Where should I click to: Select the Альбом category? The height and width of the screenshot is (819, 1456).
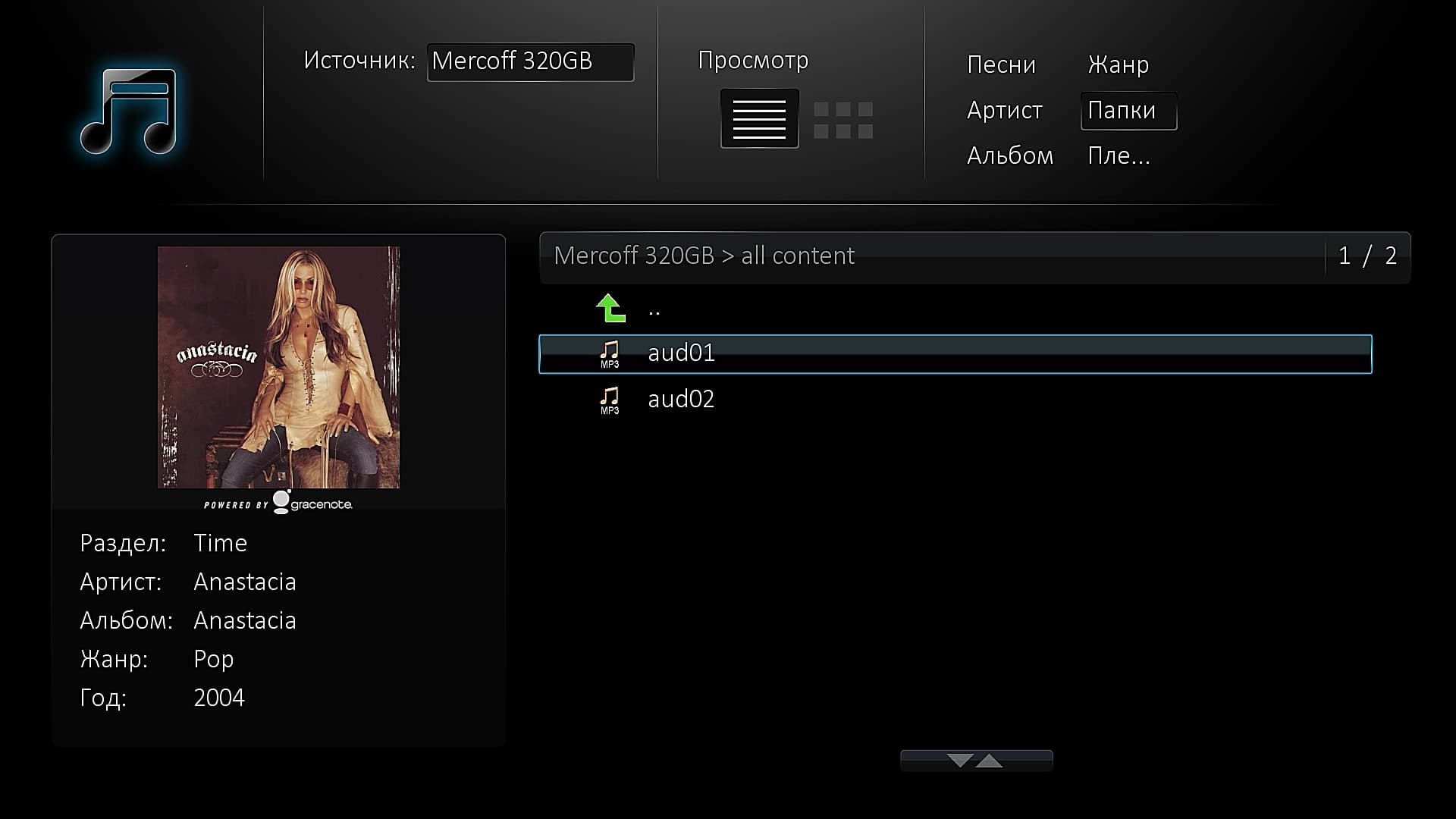click(x=1009, y=156)
